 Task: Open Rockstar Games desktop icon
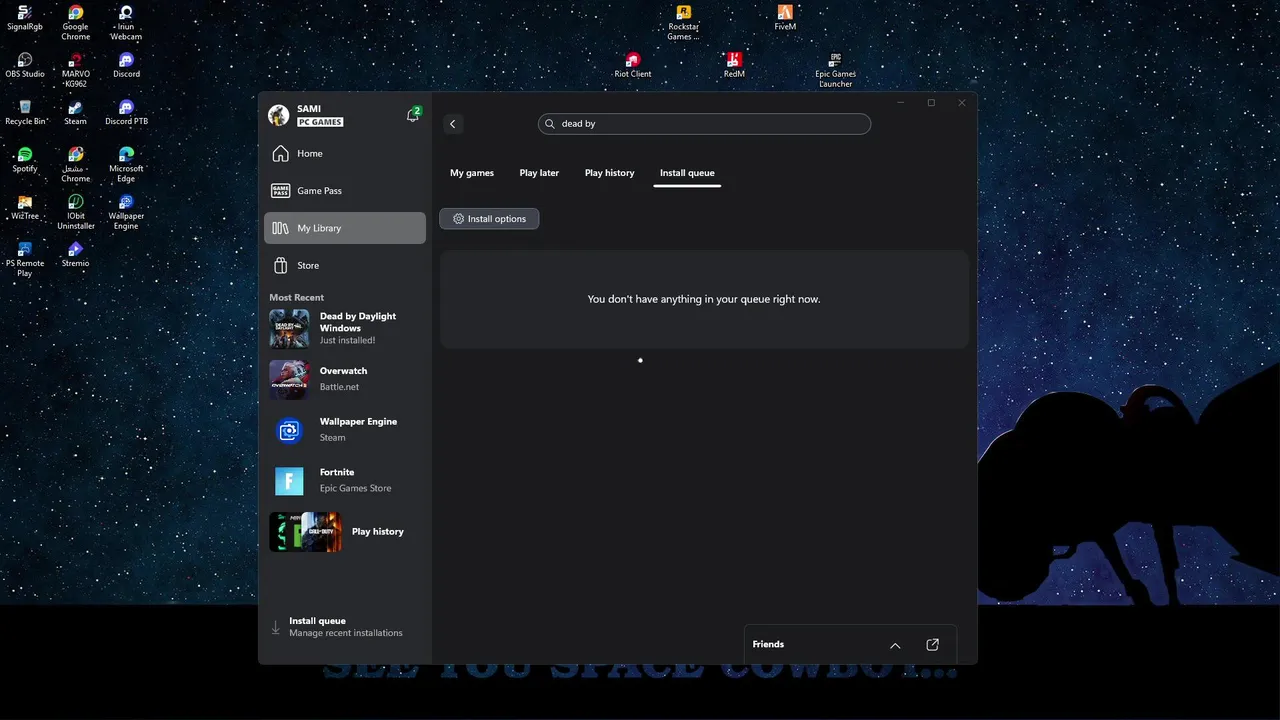point(683,22)
